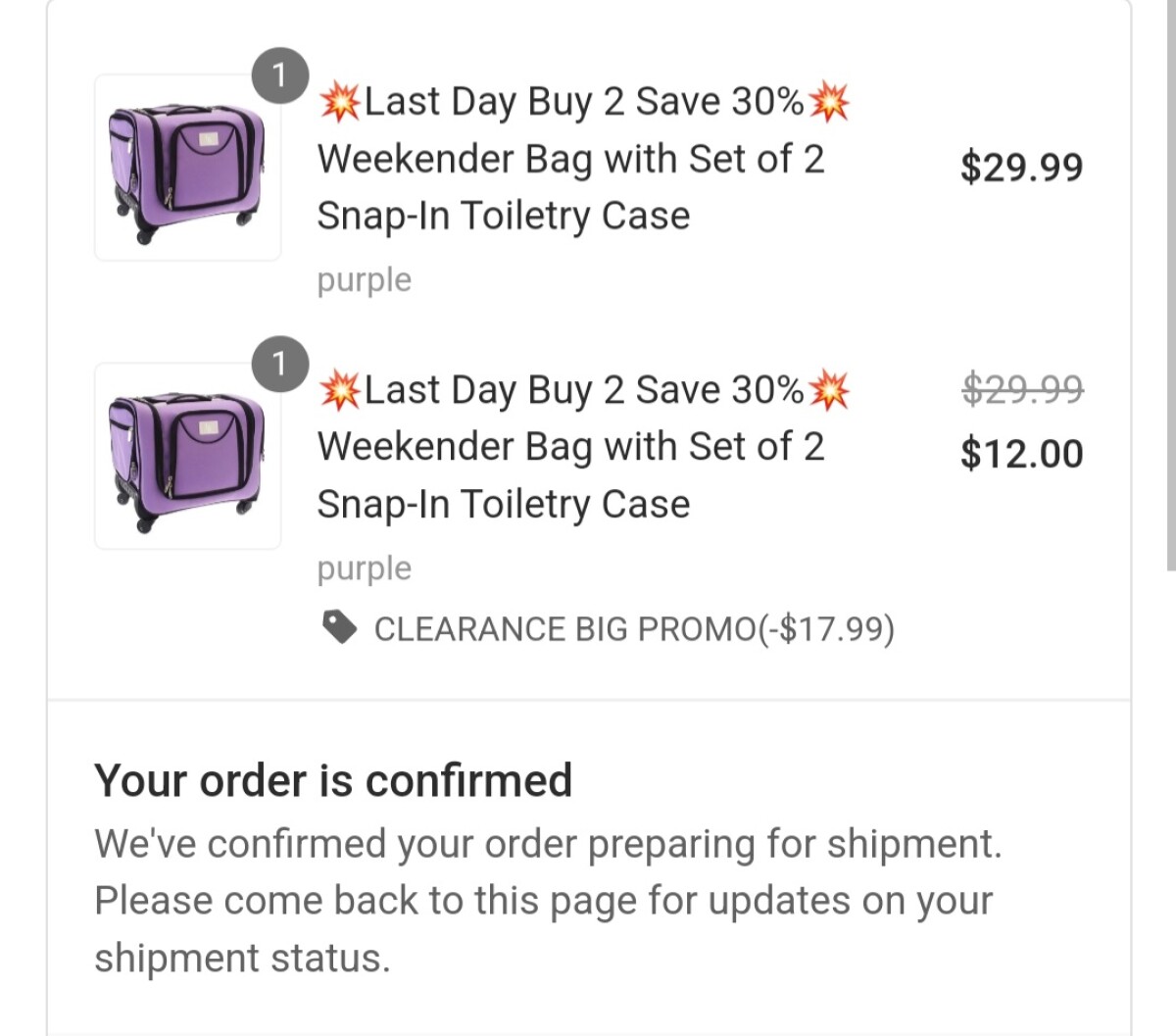Image resolution: width=1176 pixels, height=1036 pixels.
Task: Click the trailing explosion emoji in the second item title
Action: point(829,390)
